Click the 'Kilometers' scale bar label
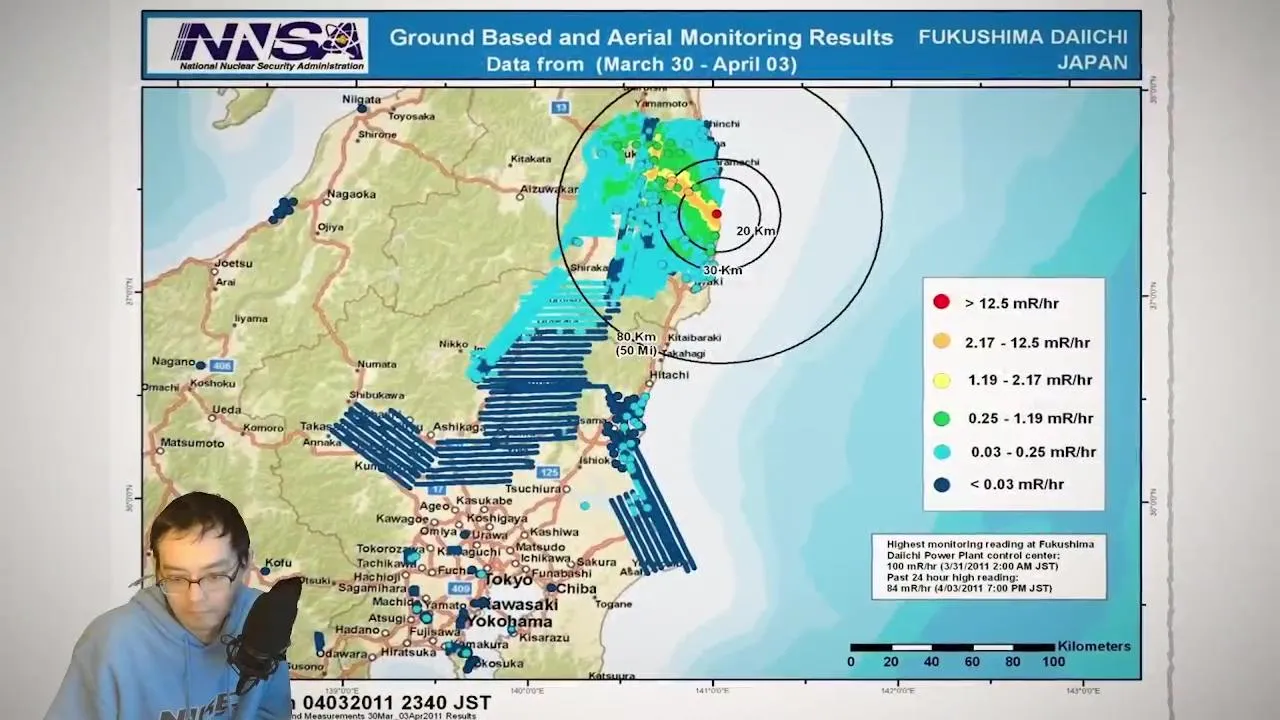1280x720 pixels. tap(1094, 646)
